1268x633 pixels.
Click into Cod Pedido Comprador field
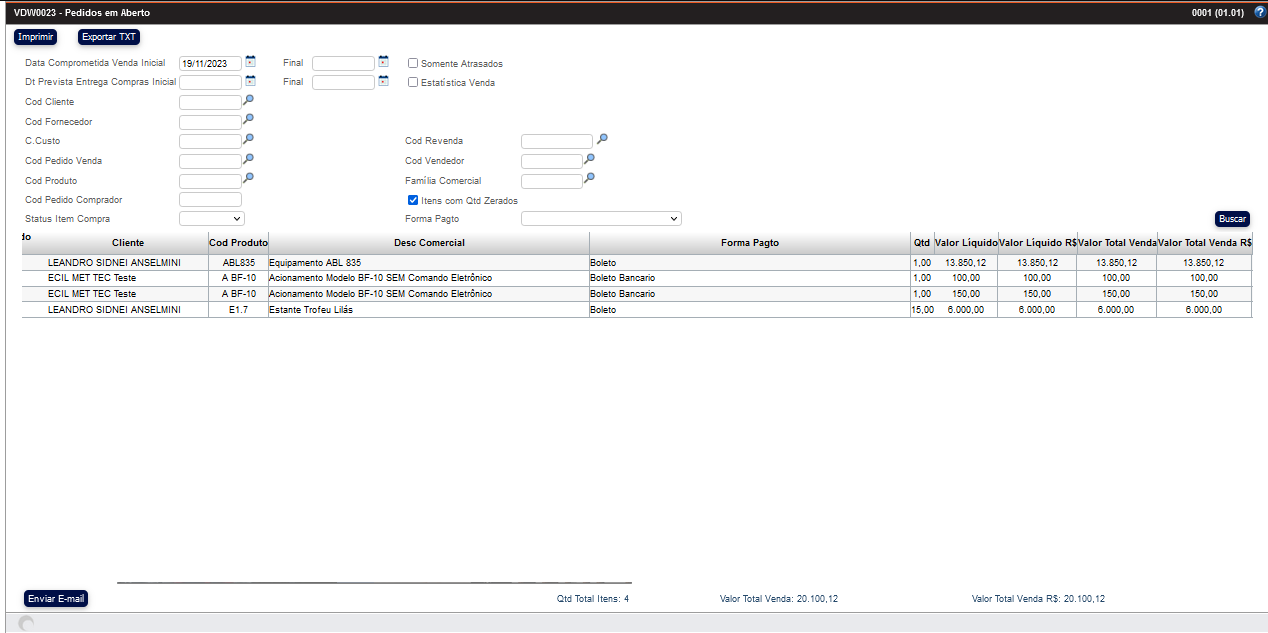click(x=210, y=200)
